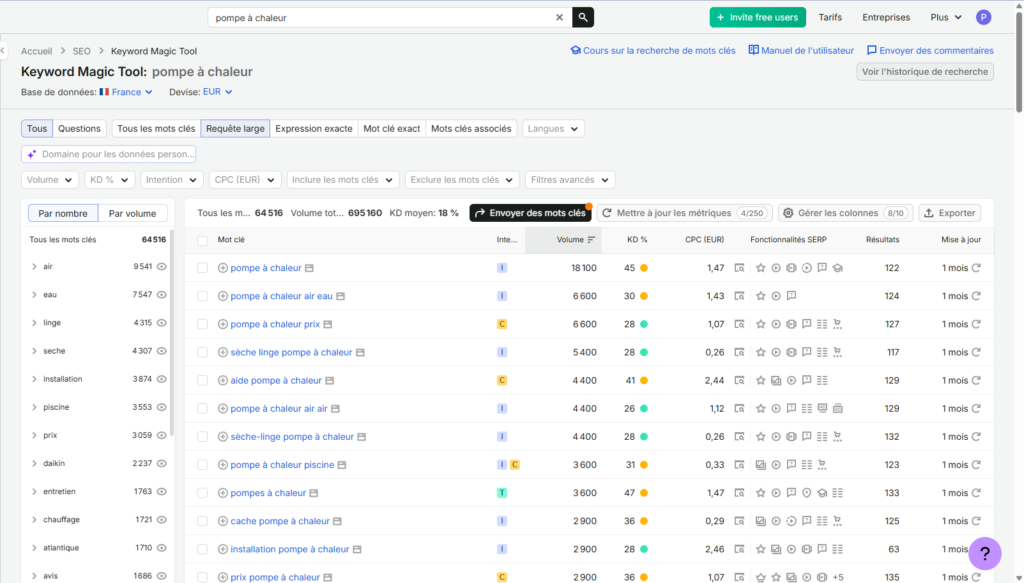Select 'Mots clés associés' tab

[x=471, y=129]
